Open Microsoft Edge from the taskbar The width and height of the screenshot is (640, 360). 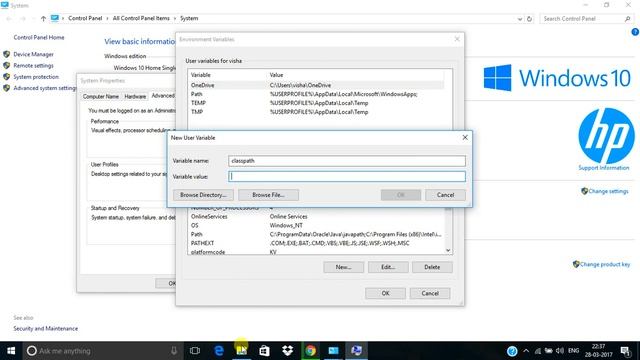(219, 351)
